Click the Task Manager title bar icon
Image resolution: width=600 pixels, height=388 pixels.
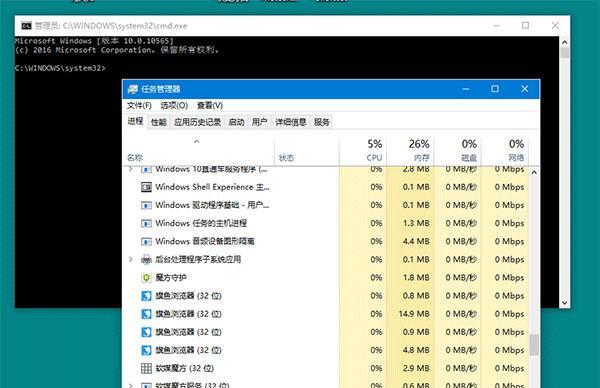click(x=133, y=89)
